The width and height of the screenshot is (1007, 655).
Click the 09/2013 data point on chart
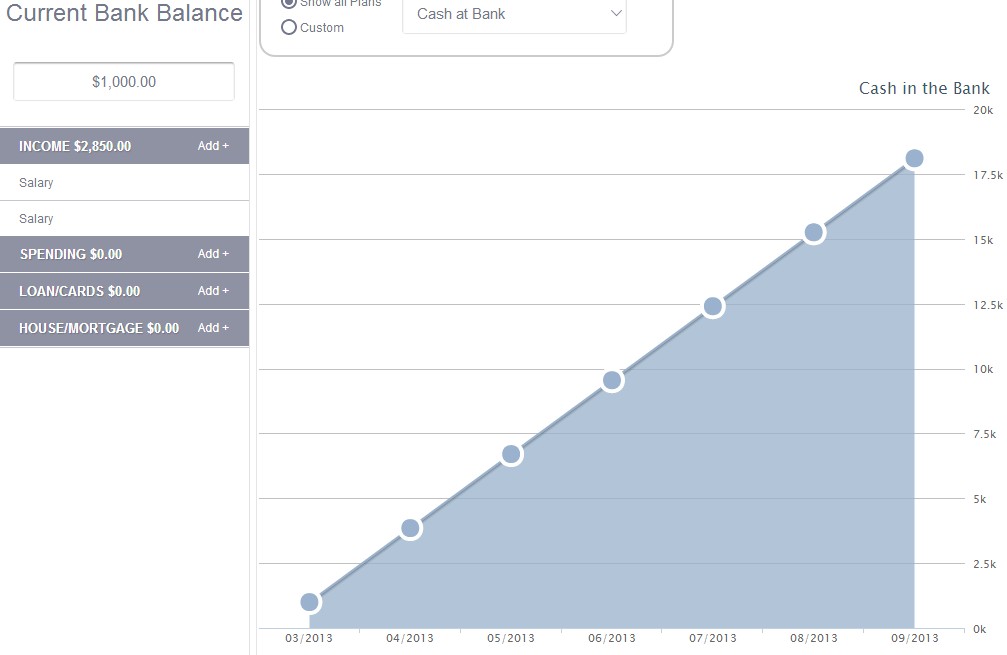[914, 158]
